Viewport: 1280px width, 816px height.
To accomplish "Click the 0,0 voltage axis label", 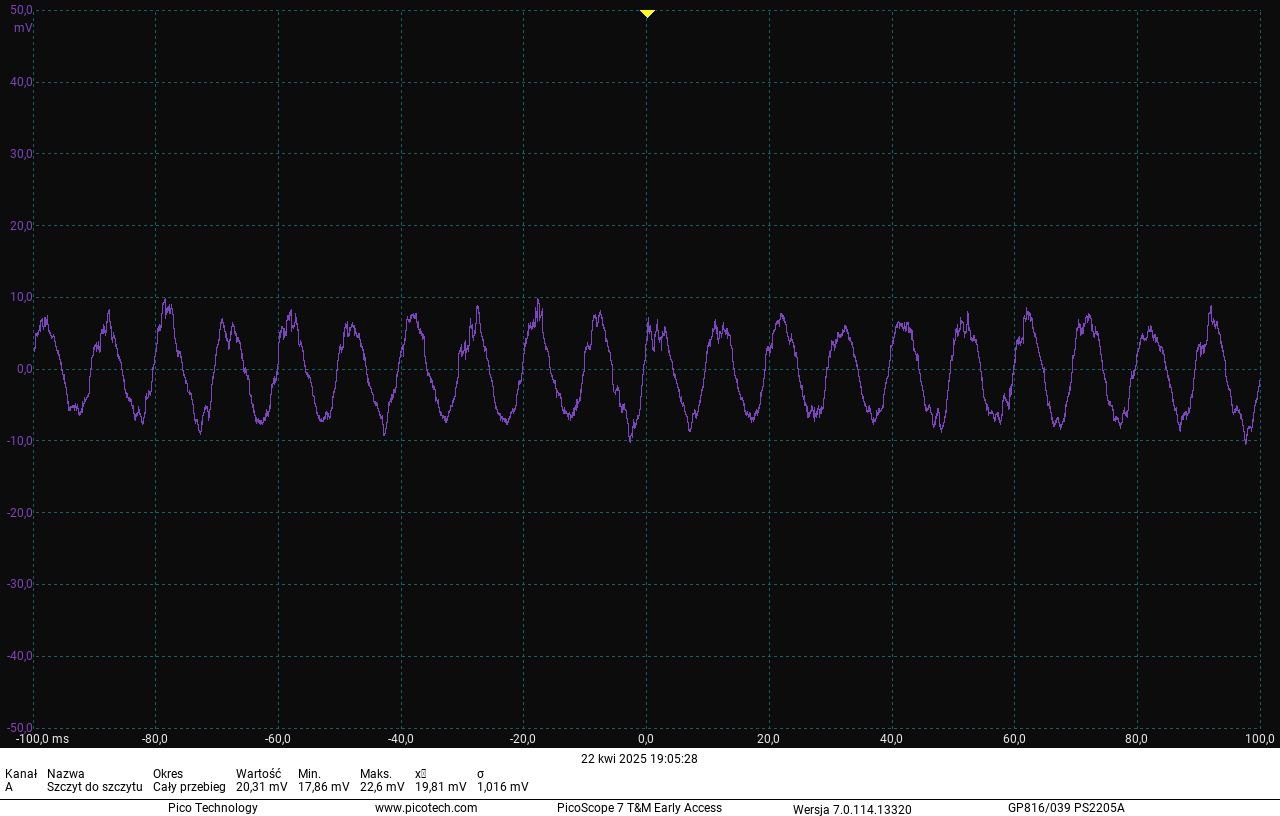I will point(25,369).
